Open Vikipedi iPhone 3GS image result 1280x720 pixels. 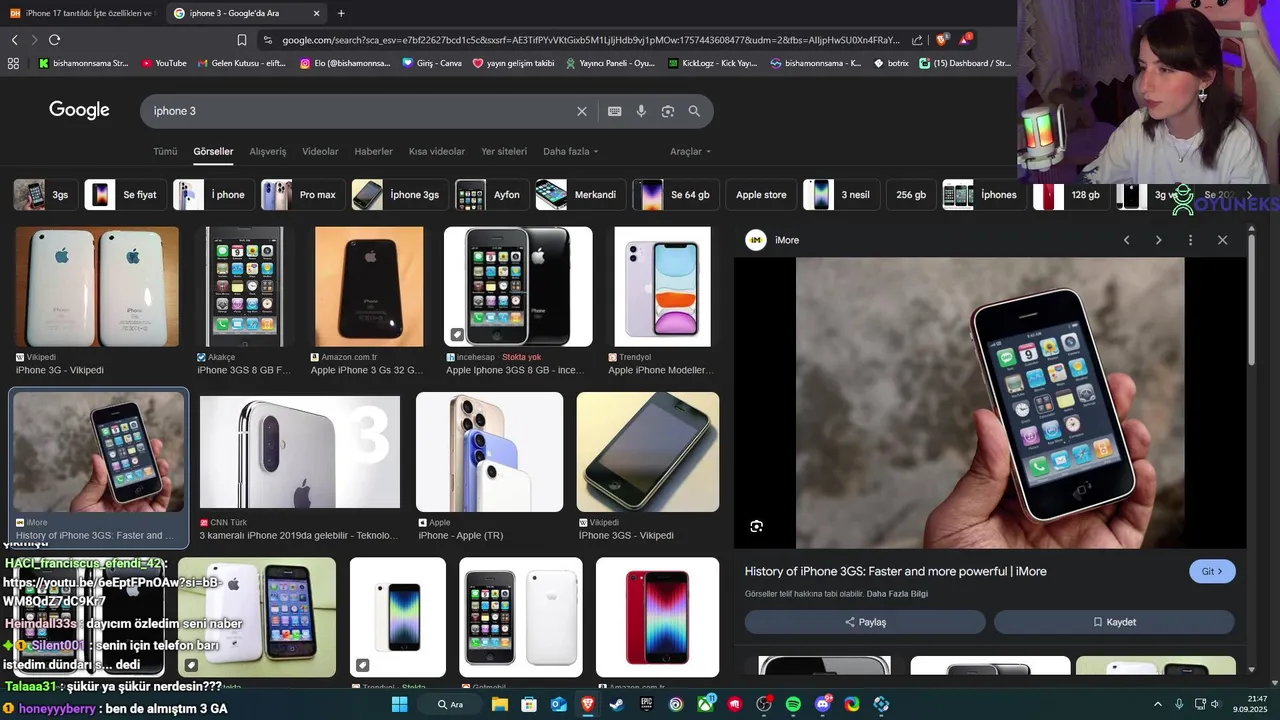click(647, 452)
